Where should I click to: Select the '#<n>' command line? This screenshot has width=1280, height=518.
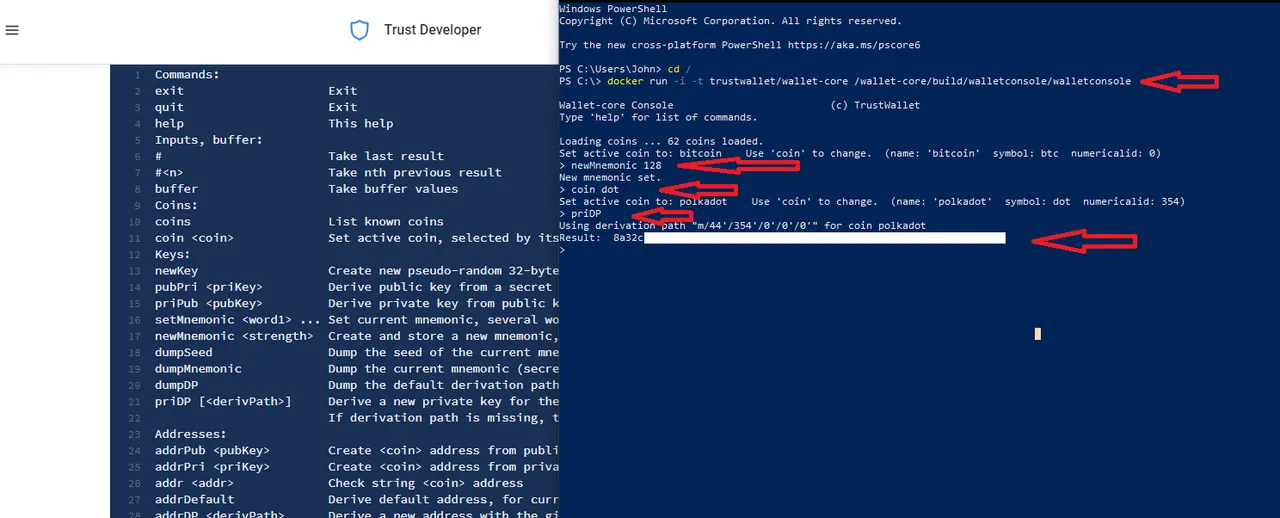169,172
